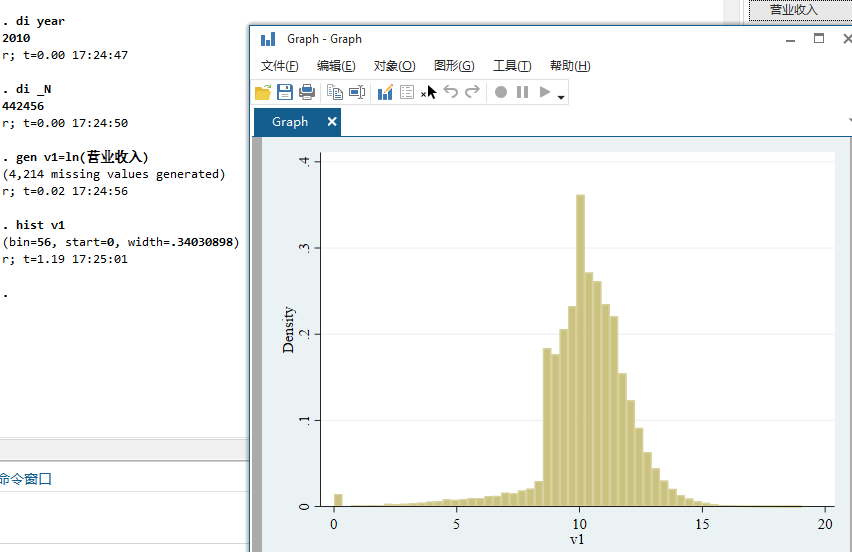This screenshot has height=552, width=852.
Task: Open the 工具(T) menu
Action: (x=511, y=66)
